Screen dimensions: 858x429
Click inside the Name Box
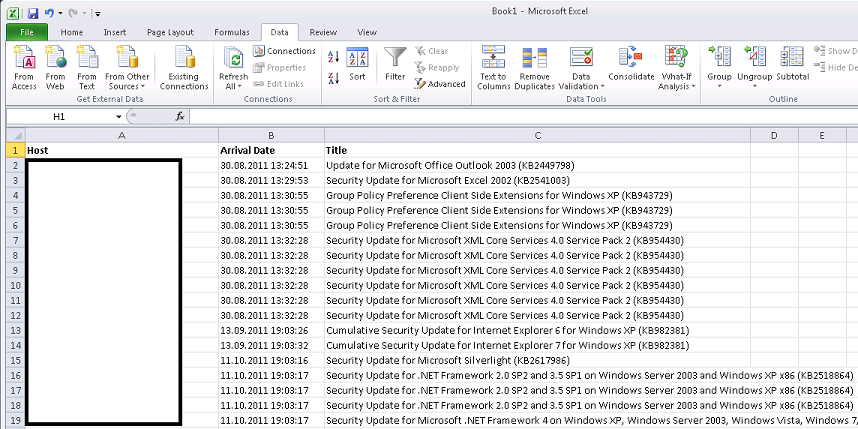tap(59, 117)
